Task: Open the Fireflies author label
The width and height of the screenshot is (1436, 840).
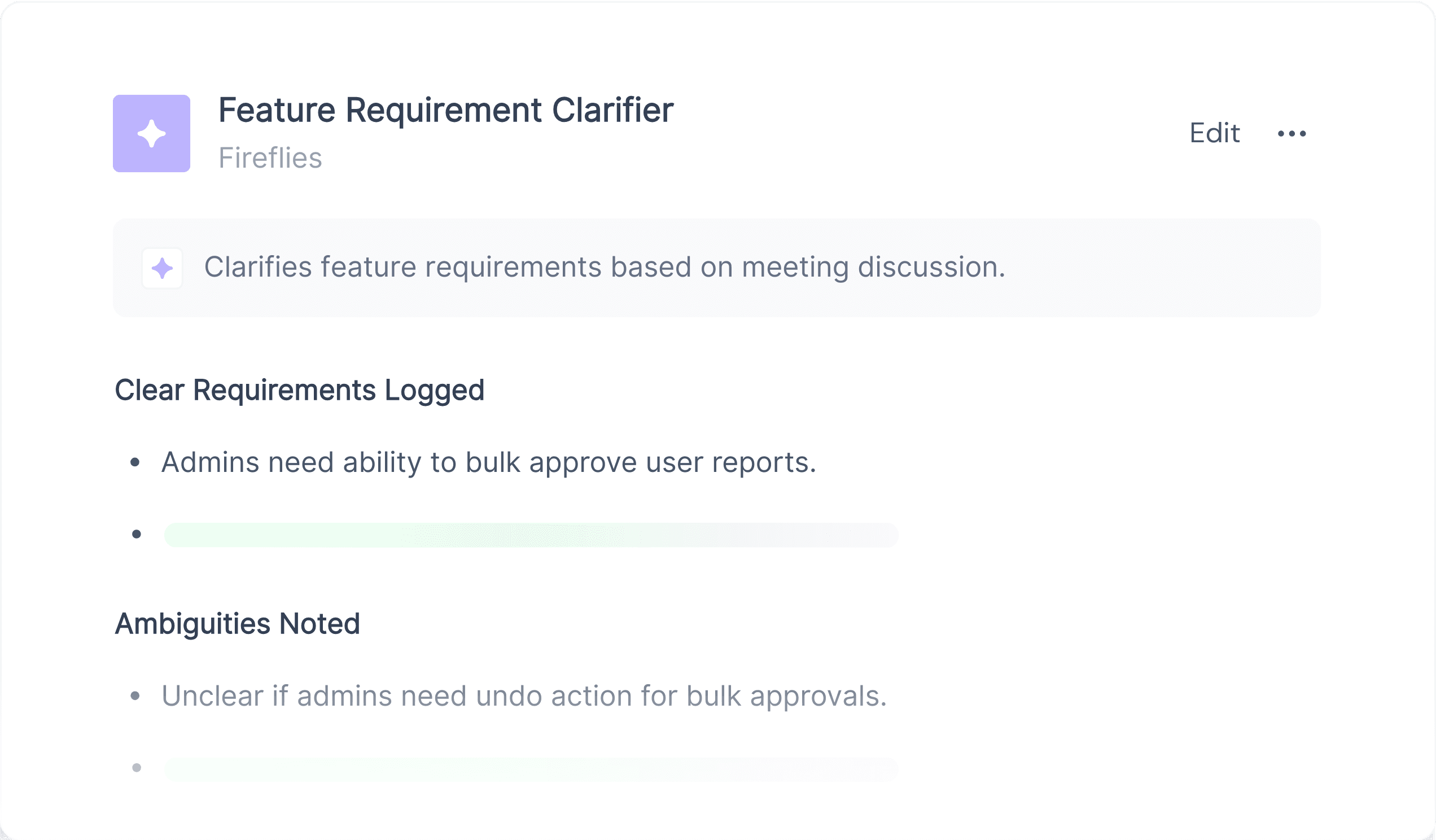Action: [270, 158]
